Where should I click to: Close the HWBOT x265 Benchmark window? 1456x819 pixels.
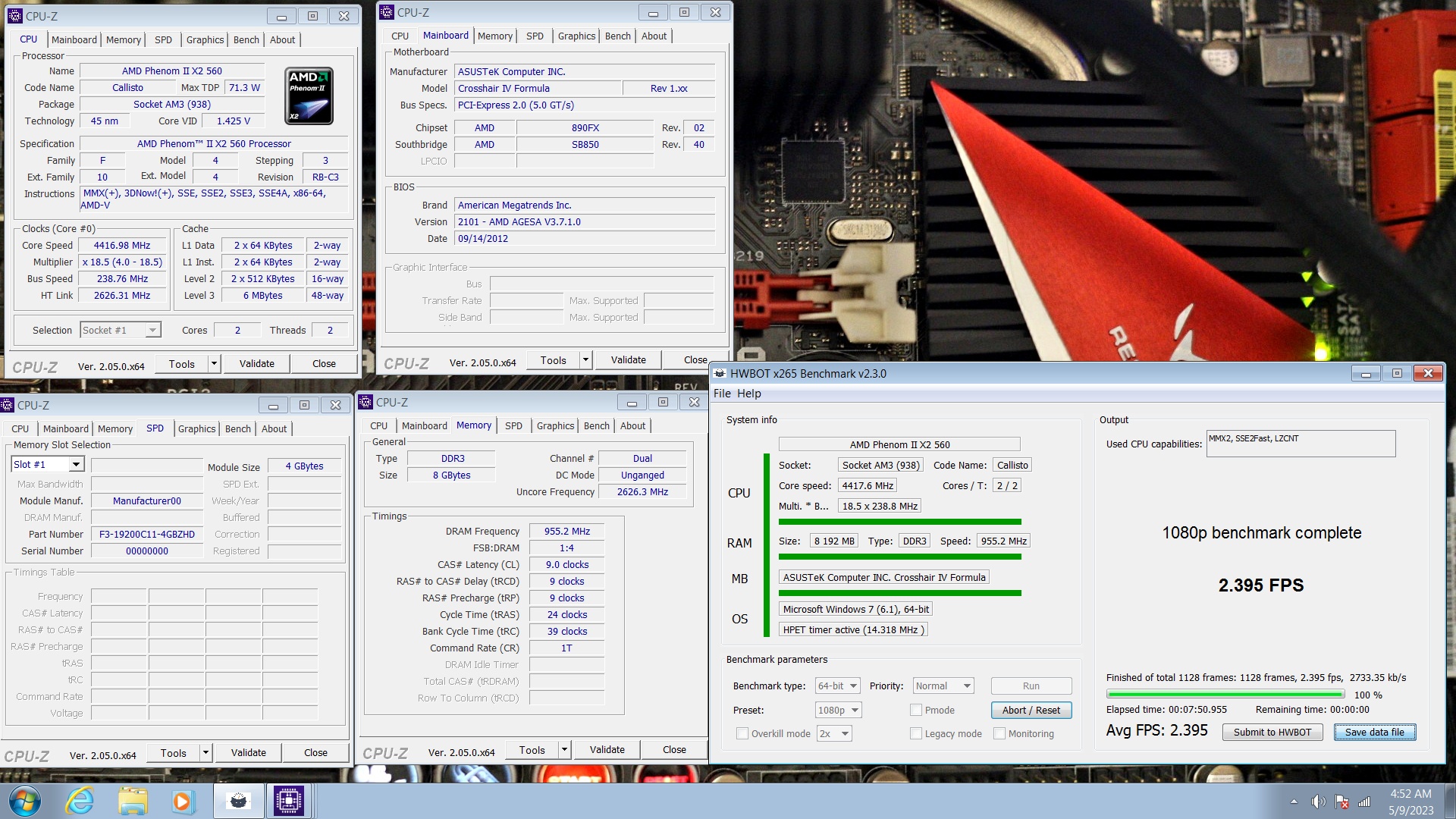click(x=1428, y=373)
